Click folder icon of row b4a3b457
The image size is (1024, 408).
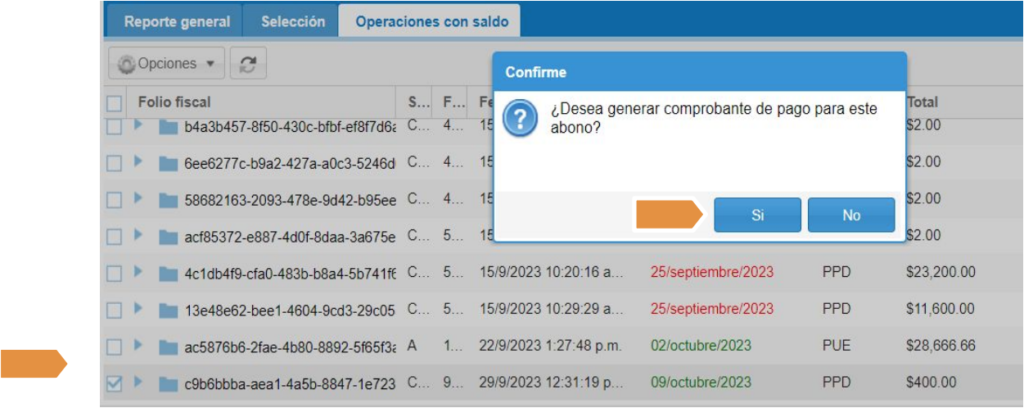click(167, 127)
